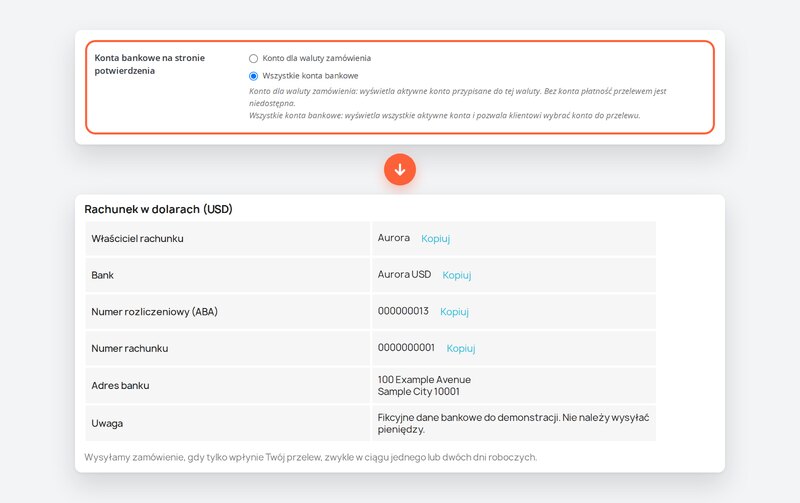800x503 pixels.
Task: Copy the ABA routing number 000000013
Action: click(x=454, y=312)
